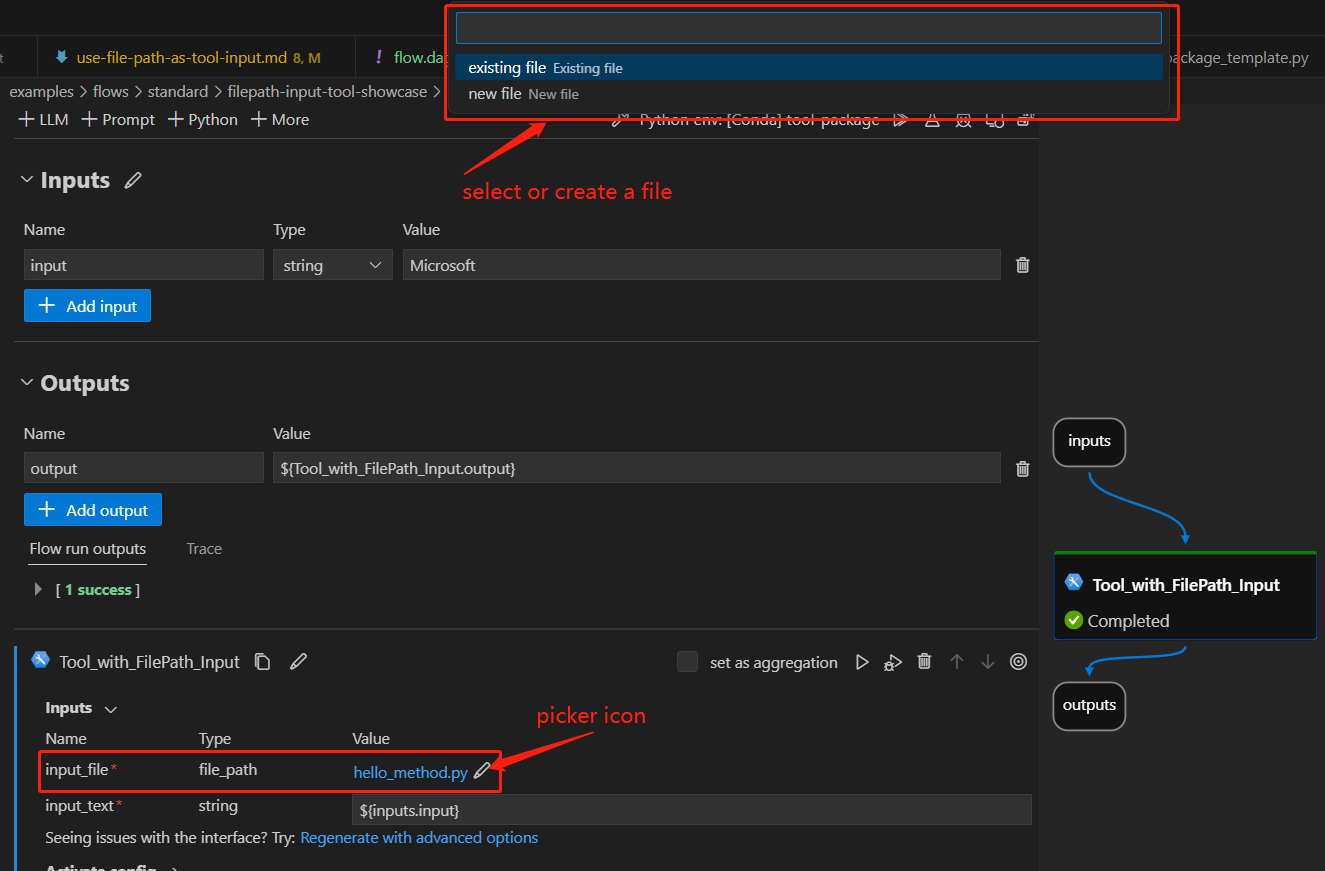The height and width of the screenshot is (871, 1325).
Task: Rename node using pencil next to Tool_with_FilePath_Input
Action: [x=298, y=662]
